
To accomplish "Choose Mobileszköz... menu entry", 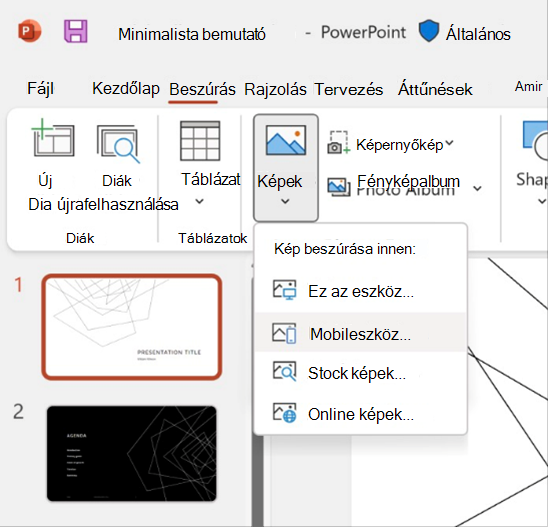I will click(x=360, y=332).
